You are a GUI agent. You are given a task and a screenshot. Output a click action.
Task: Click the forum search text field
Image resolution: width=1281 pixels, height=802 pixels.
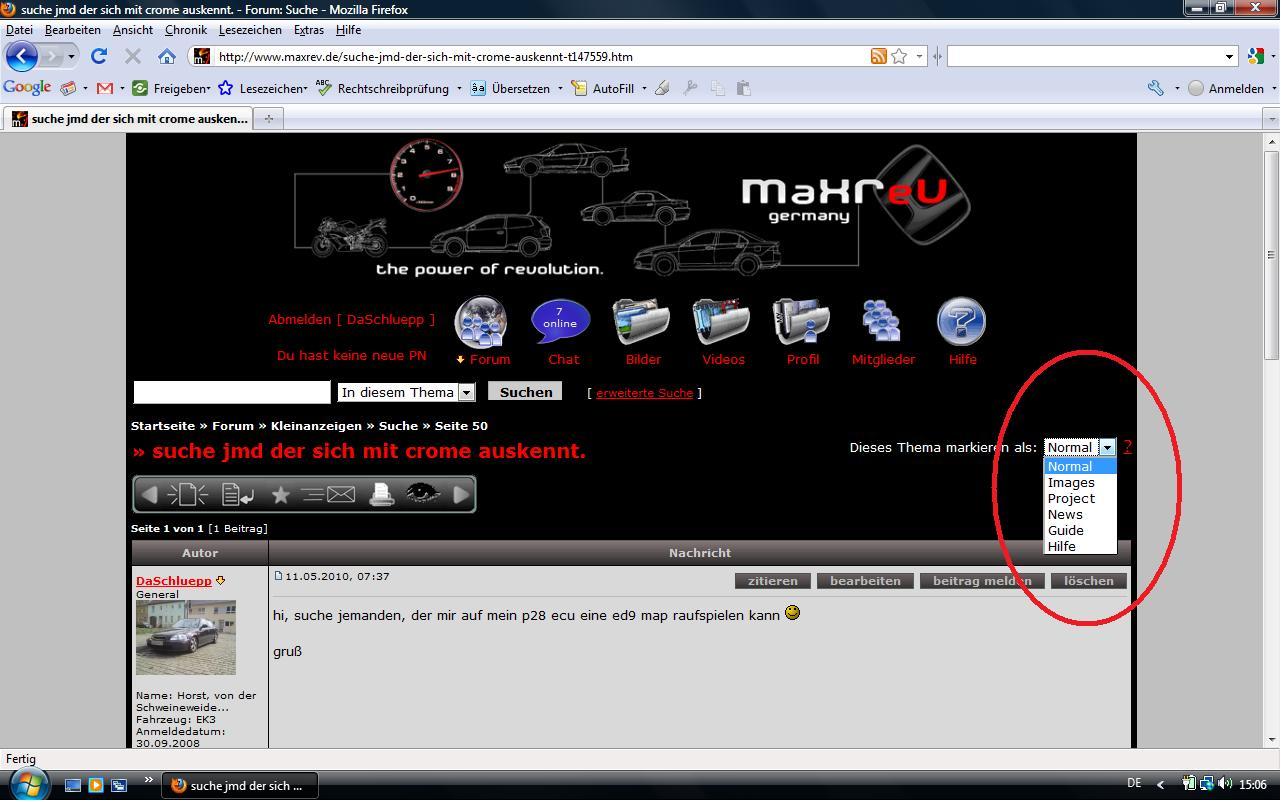pyautogui.click(x=232, y=393)
